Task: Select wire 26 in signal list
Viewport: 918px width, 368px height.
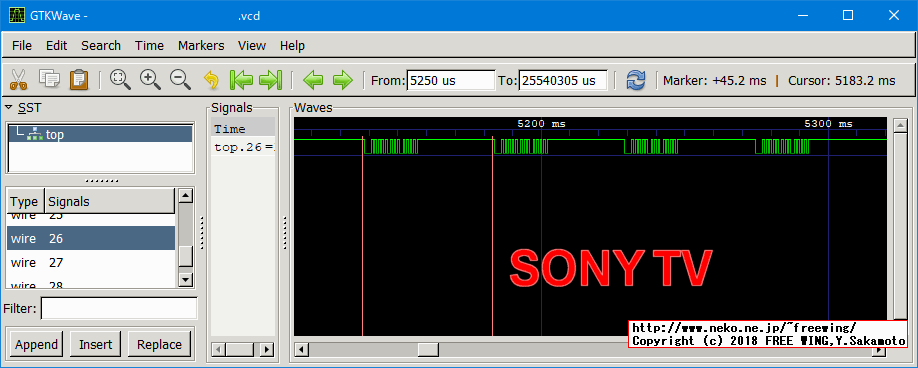Action: pyautogui.click(x=91, y=239)
